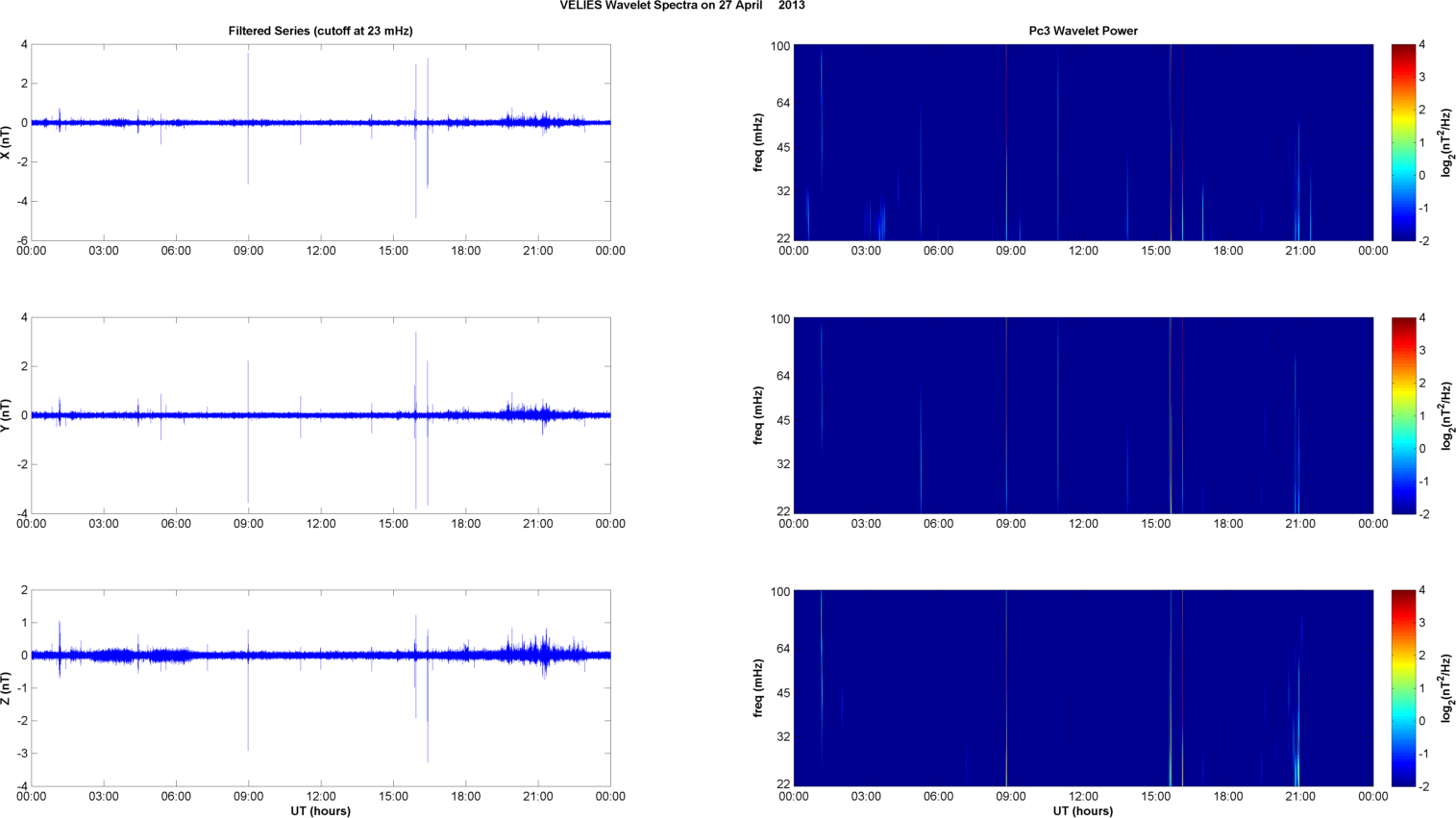Click the -6 tick on X (nT) axis
This screenshot has width=1456, height=818.
click(22, 241)
